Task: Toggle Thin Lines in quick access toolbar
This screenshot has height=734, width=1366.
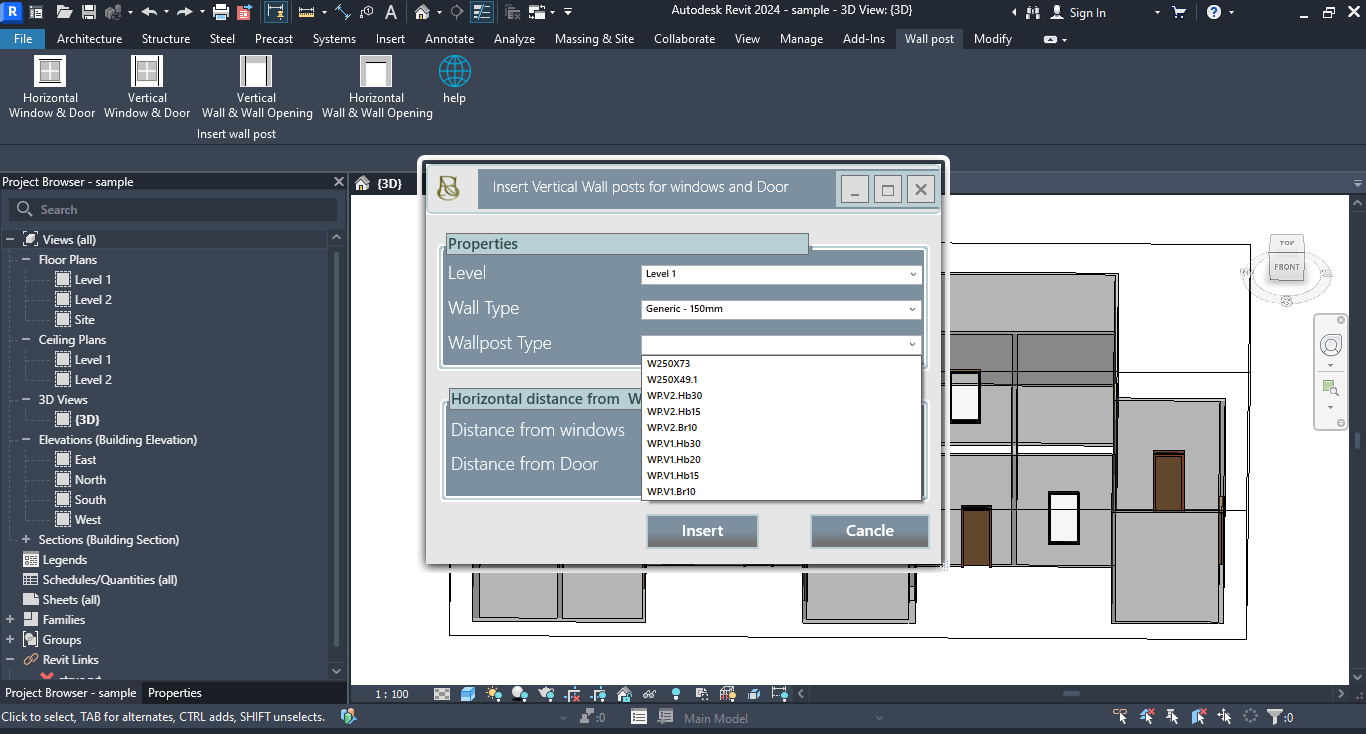Action: point(481,13)
